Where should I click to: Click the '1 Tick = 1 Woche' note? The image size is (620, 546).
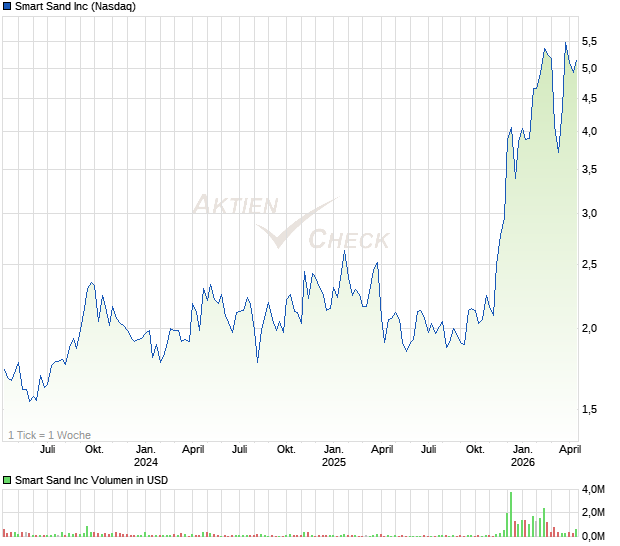[x=49, y=435]
